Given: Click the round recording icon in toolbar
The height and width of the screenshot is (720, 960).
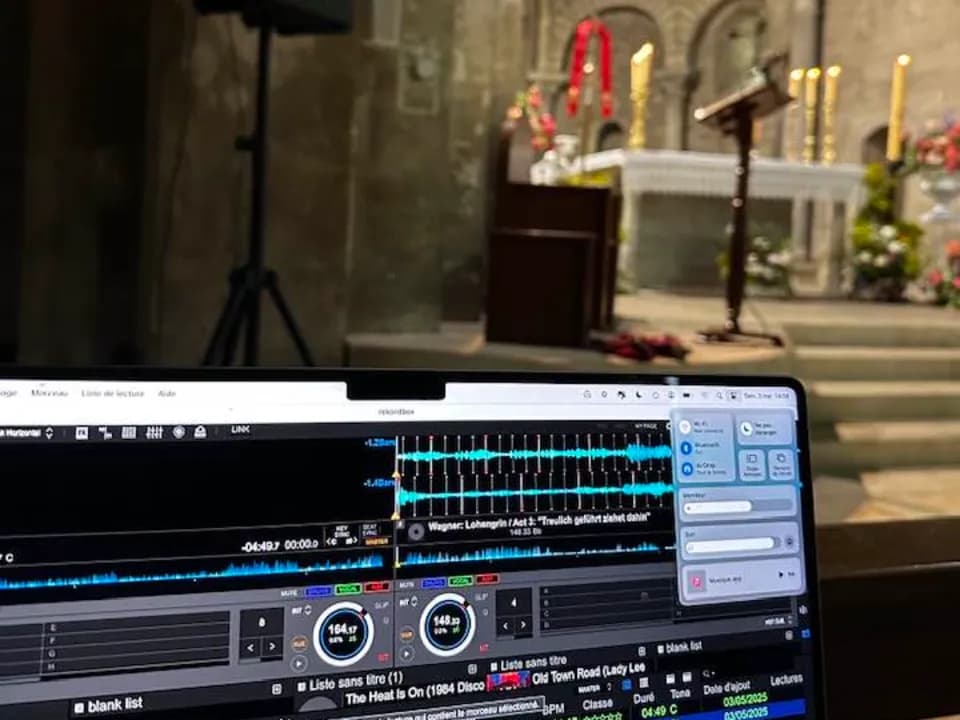Looking at the screenshot, I should coord(179,432).
